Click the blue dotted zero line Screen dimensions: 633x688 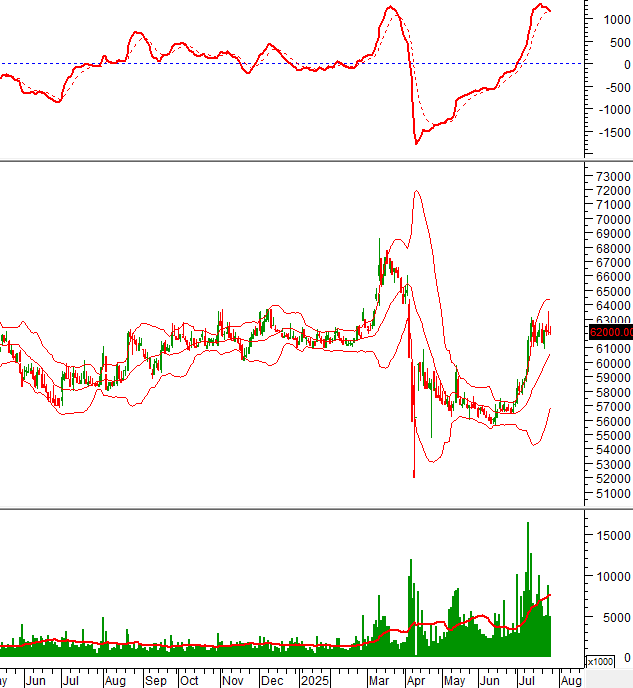point(291,64)
